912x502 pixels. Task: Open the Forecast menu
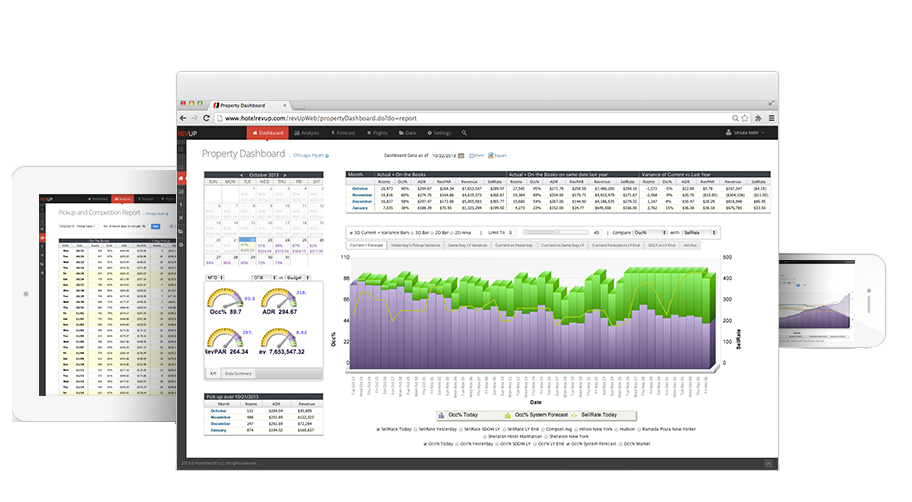click(343, 133)
